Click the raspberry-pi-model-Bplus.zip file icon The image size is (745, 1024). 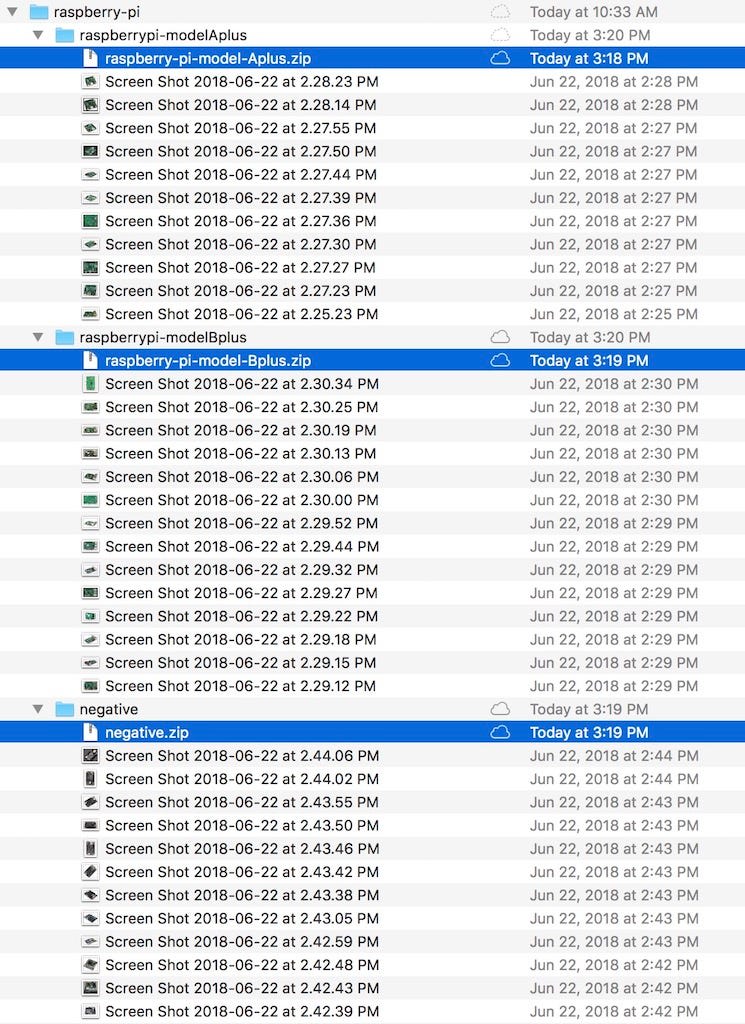91,360
